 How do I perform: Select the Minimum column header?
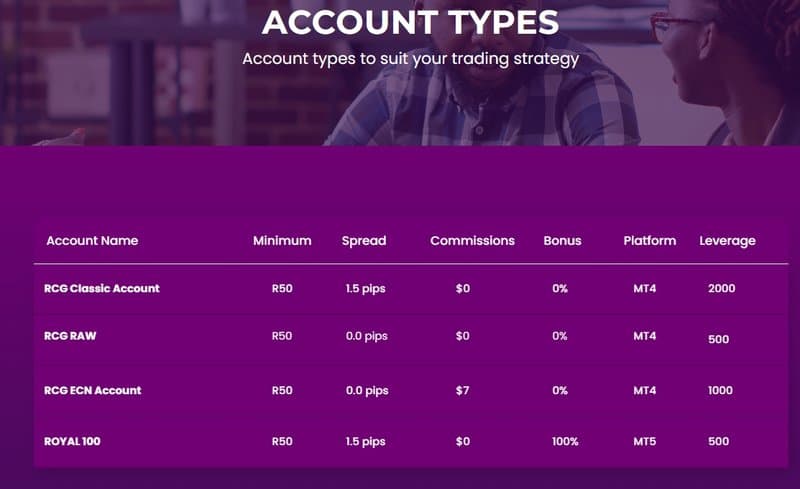tap(282, 240)
